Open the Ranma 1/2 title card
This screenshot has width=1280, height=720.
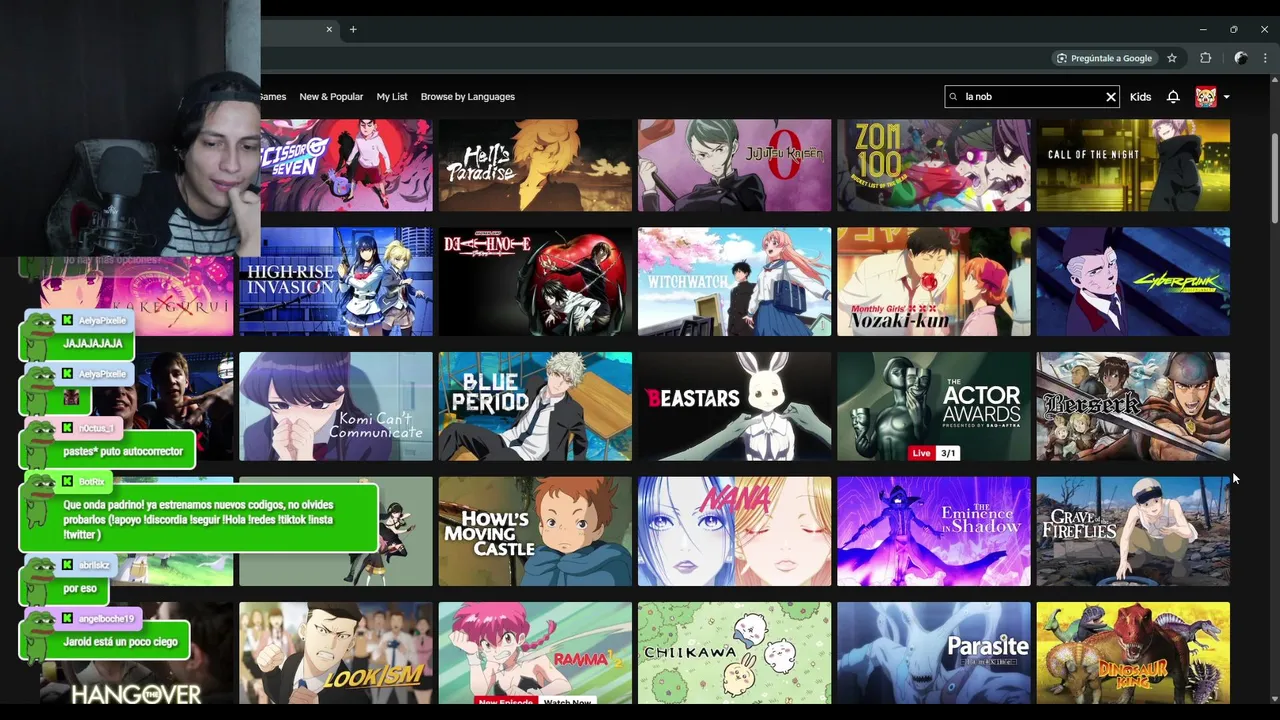[535, 652]
